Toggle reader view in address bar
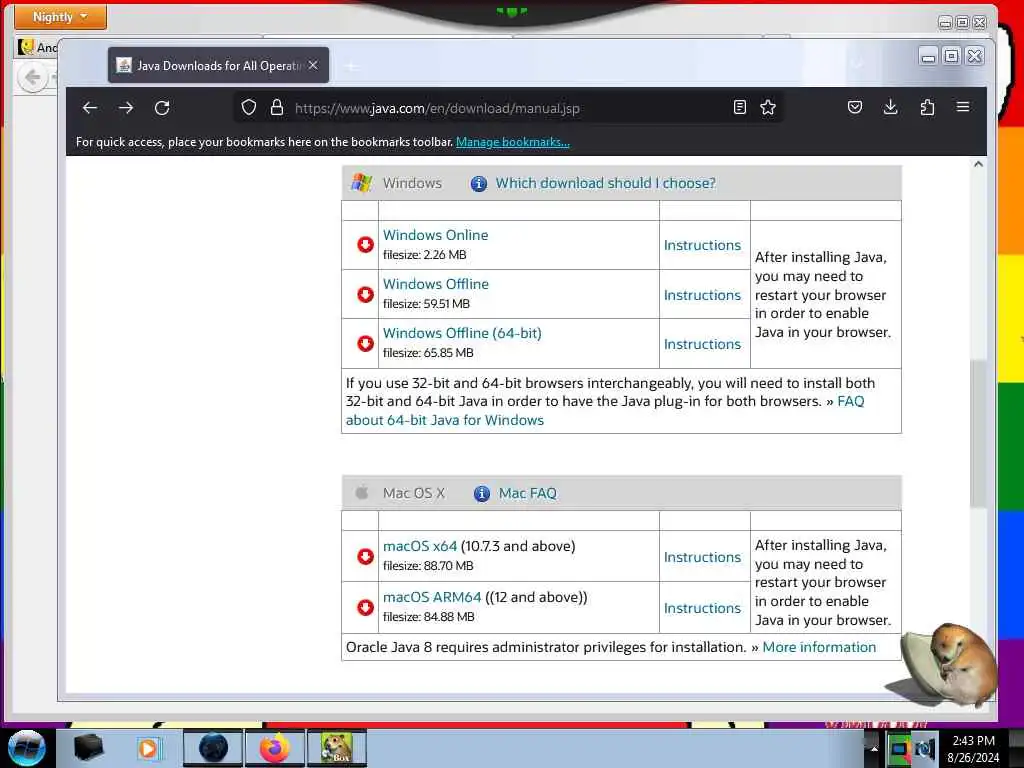Image resolution: width=1024 pixels, height=768 pixels. [x=739, y=108]
